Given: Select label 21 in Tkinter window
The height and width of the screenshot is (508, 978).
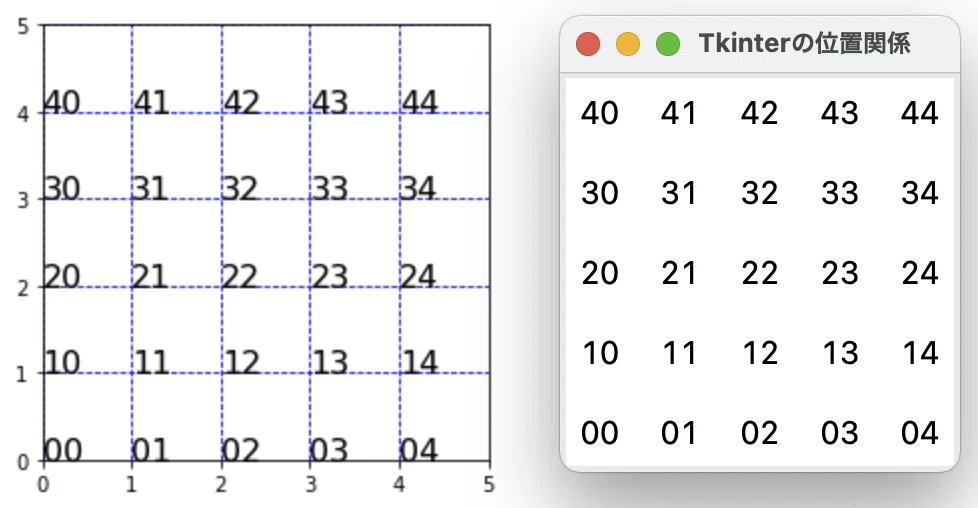Looking at the screenshot, I should (x=679, y=273).
